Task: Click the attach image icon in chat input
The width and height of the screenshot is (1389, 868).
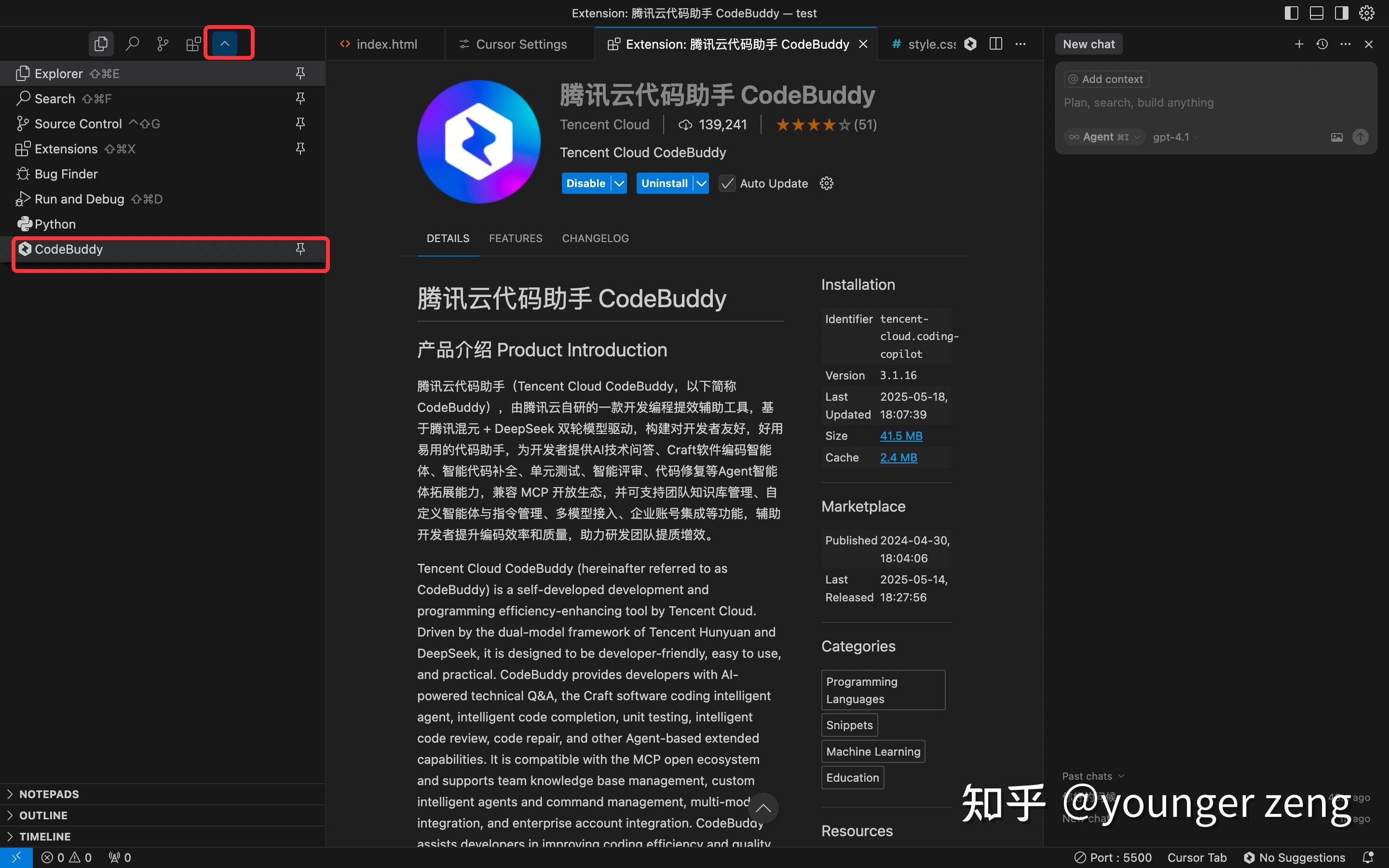Action: [1336, 136]
